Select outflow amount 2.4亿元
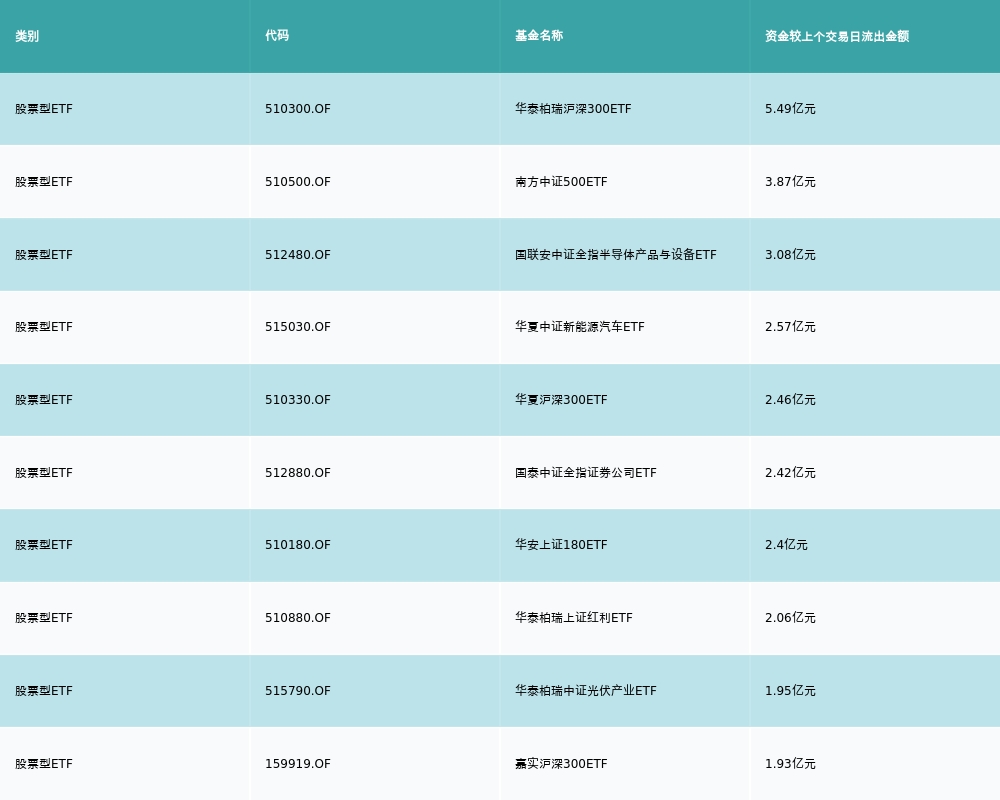The width and height of the screenshot is (1000, 800). pyautogui.click(x=786, y=545)
